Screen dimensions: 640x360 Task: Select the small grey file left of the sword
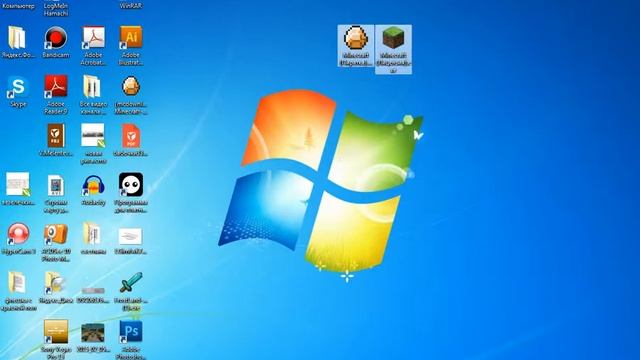pos(93,291)
